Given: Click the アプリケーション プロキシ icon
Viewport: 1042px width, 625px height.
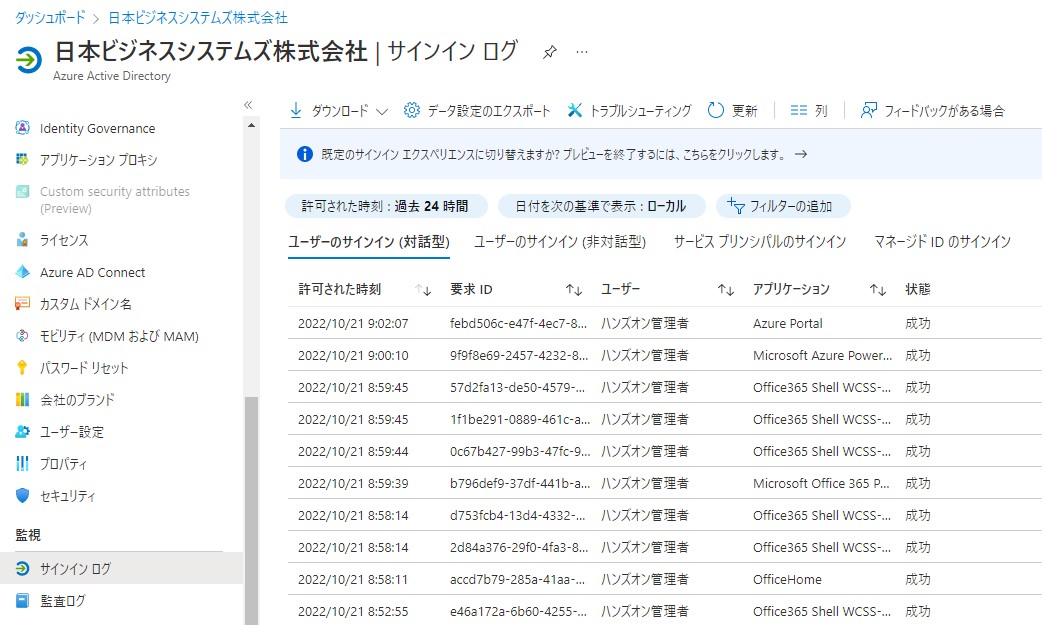Looking at the screenshot, I should click(x=23, y=160).
